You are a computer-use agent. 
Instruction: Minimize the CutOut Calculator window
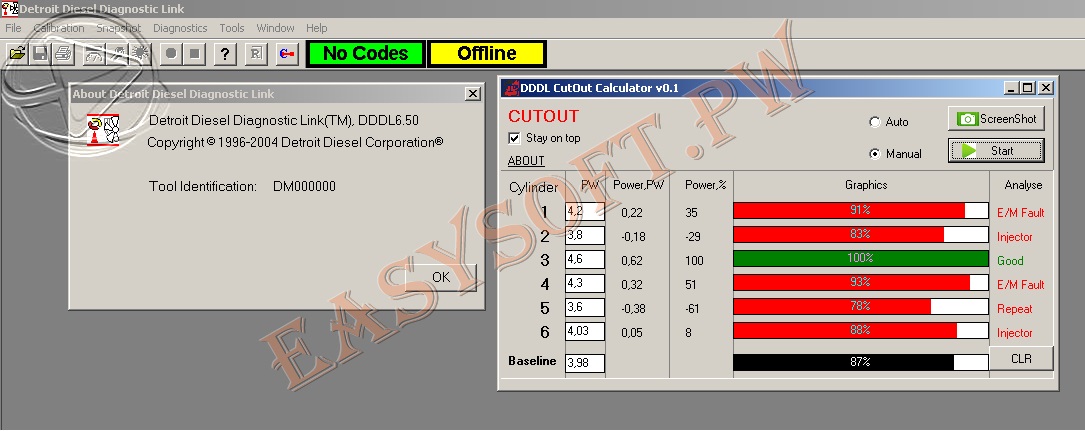click(1011, 88)
